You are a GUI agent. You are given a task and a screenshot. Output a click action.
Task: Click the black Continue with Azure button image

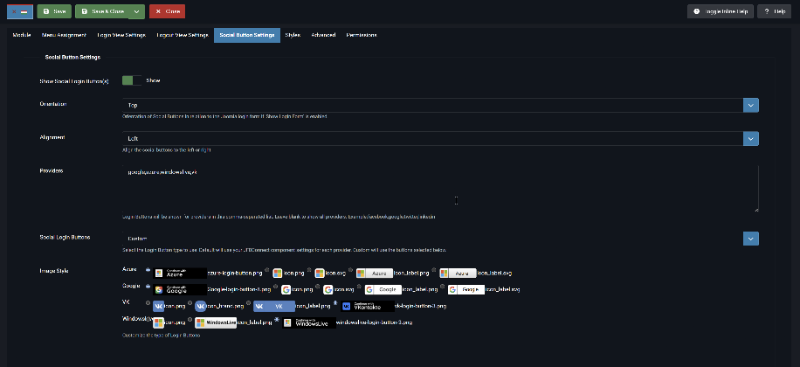(x=180, y=273)
